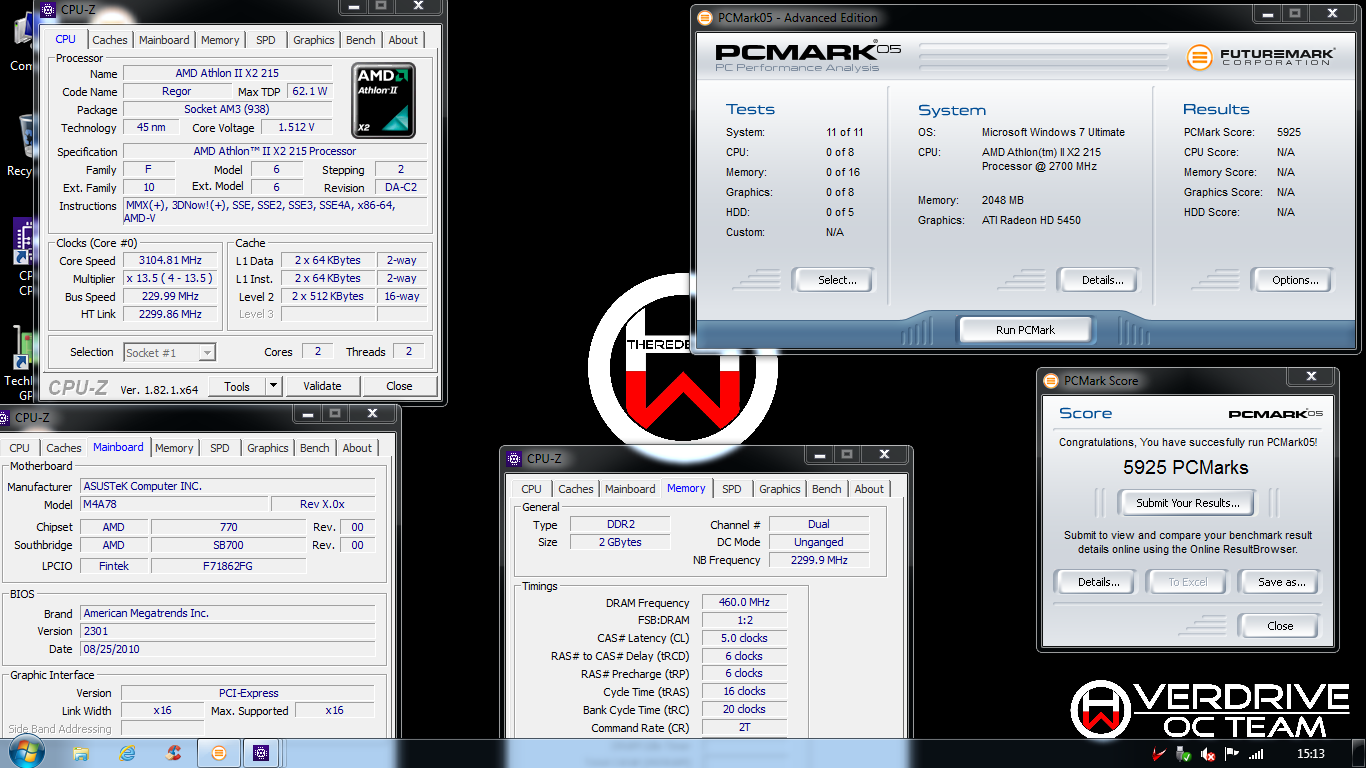The height and width of the screenshot is (768, 1366).
Task: Click the CPU-Z Memory window title icon
Action: (x=514, y=459)
